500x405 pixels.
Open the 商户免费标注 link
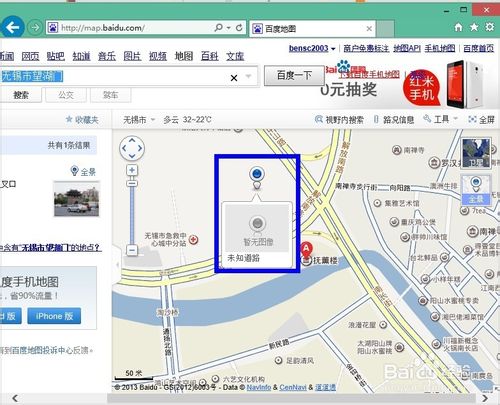tap(366, 48)
